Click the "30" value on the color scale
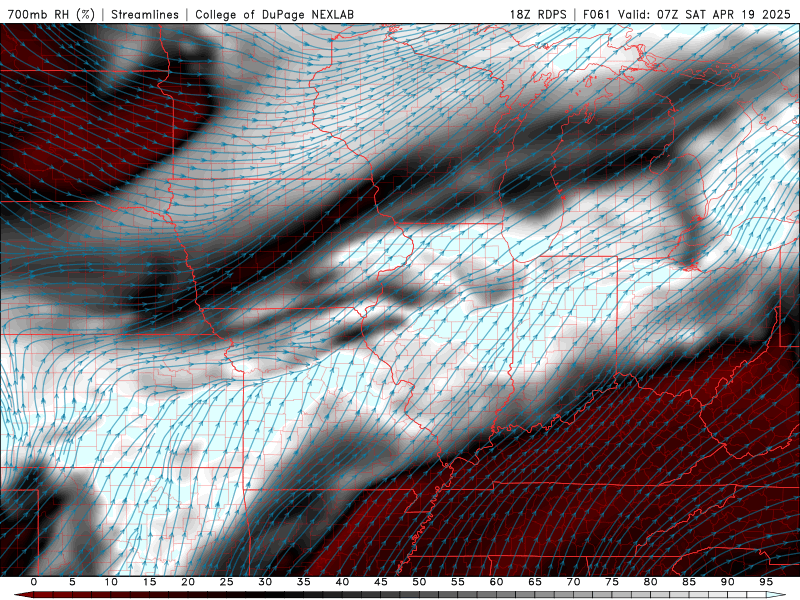 coord(265,582)
